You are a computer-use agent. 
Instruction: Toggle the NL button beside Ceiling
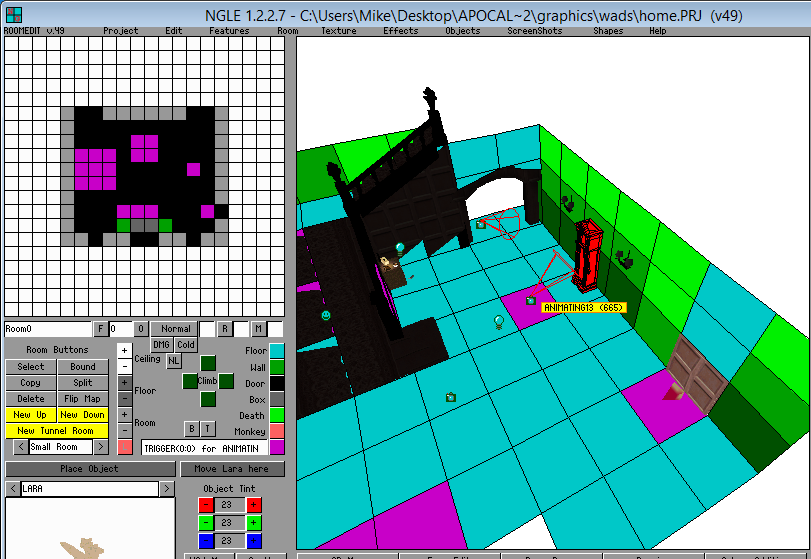point(174,361)
